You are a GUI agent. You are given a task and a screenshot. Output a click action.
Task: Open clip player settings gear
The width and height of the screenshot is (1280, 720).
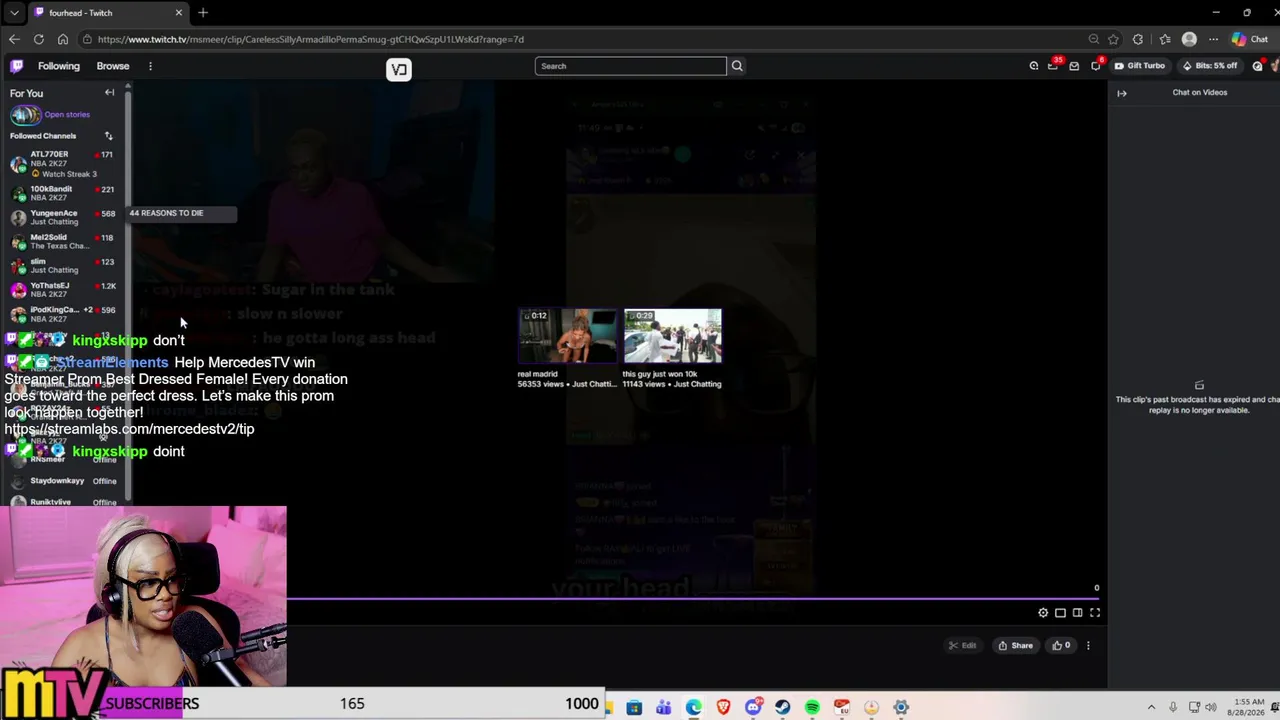[1043, 613]
